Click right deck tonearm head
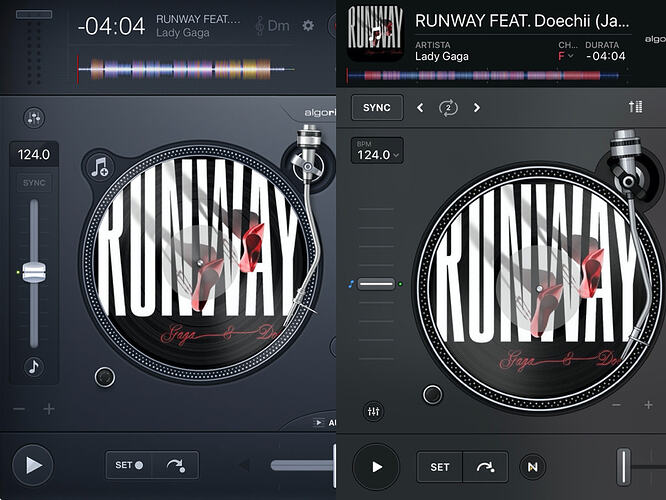Screen dimensions: 666x500 tap(630, 340)
